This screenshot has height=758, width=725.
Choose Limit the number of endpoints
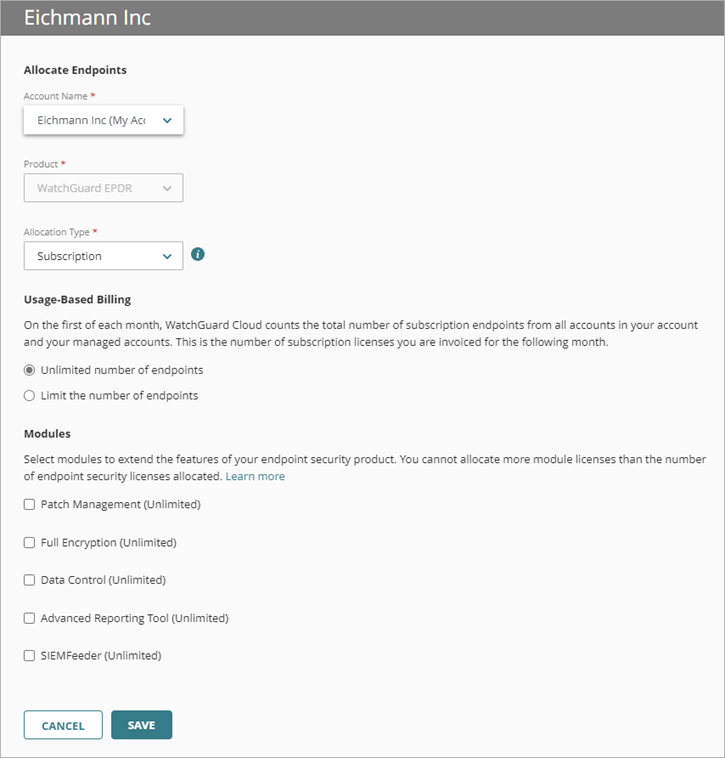(x=30, y=396)
